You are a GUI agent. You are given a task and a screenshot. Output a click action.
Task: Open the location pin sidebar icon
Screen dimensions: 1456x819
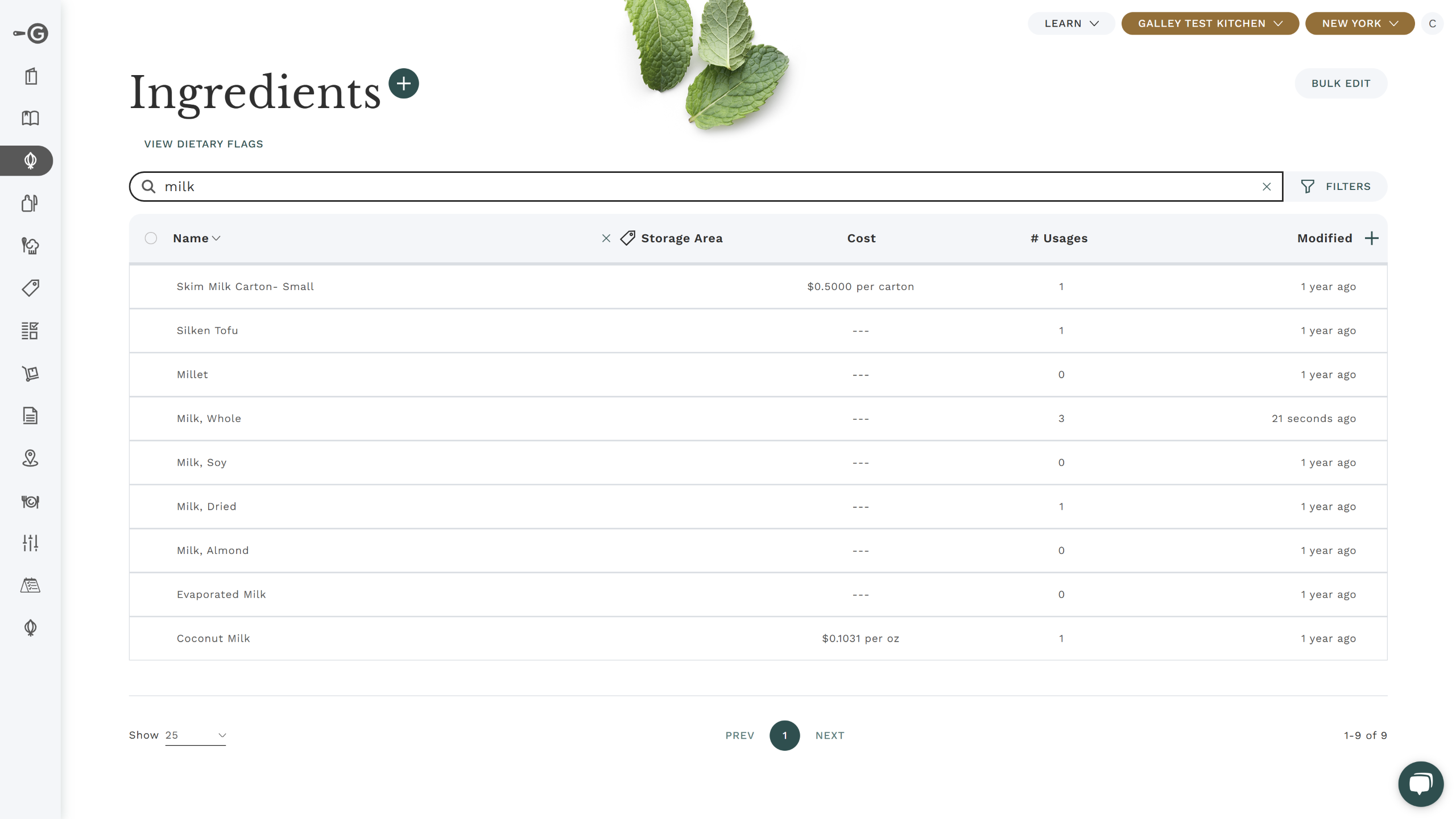[30, 458]
